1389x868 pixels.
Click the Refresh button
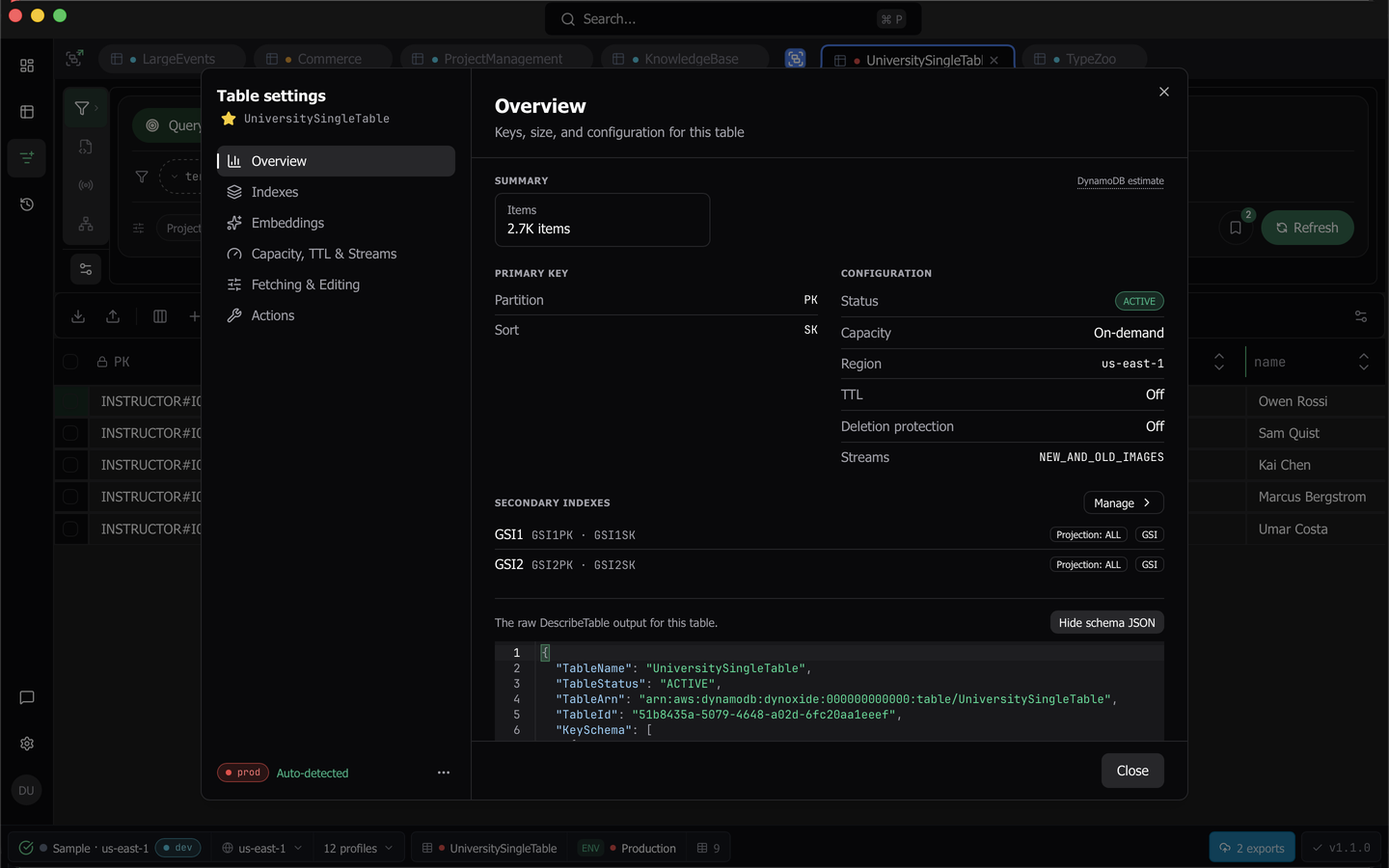pos(1307,228)
